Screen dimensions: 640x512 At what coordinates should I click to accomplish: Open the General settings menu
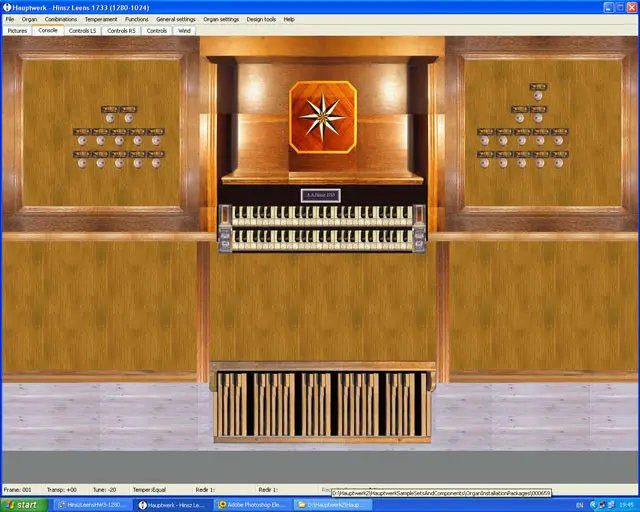[175, 19]
